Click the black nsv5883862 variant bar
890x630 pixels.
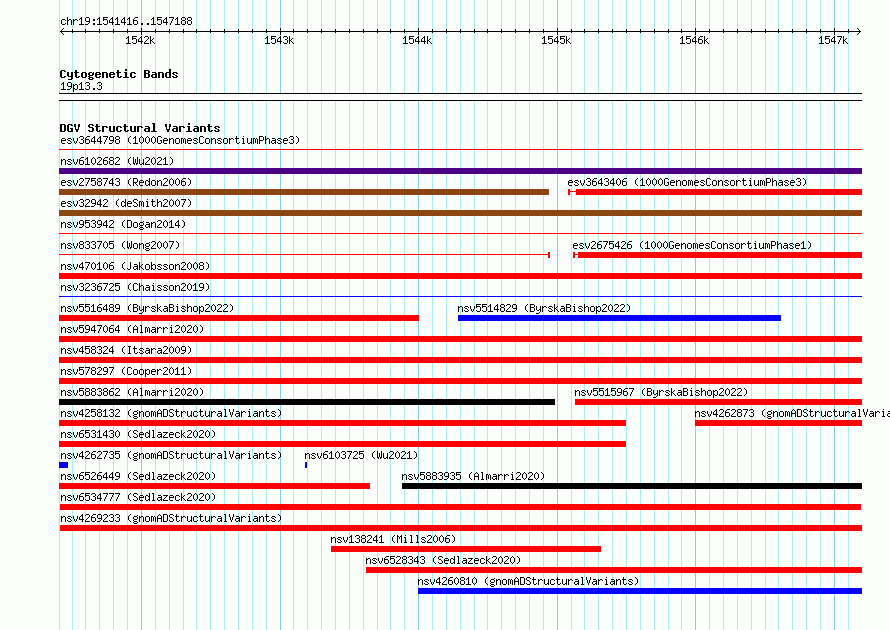click(307, 402)
